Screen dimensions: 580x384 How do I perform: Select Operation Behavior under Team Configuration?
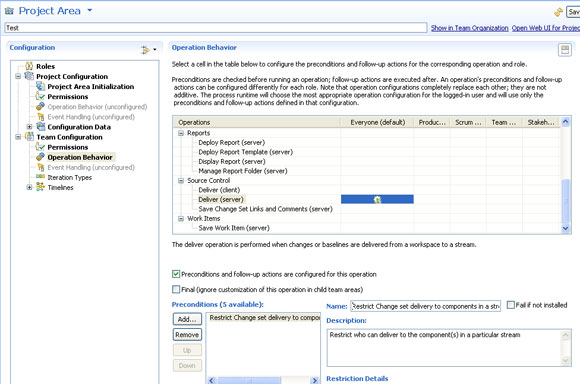tap(80, 157)
